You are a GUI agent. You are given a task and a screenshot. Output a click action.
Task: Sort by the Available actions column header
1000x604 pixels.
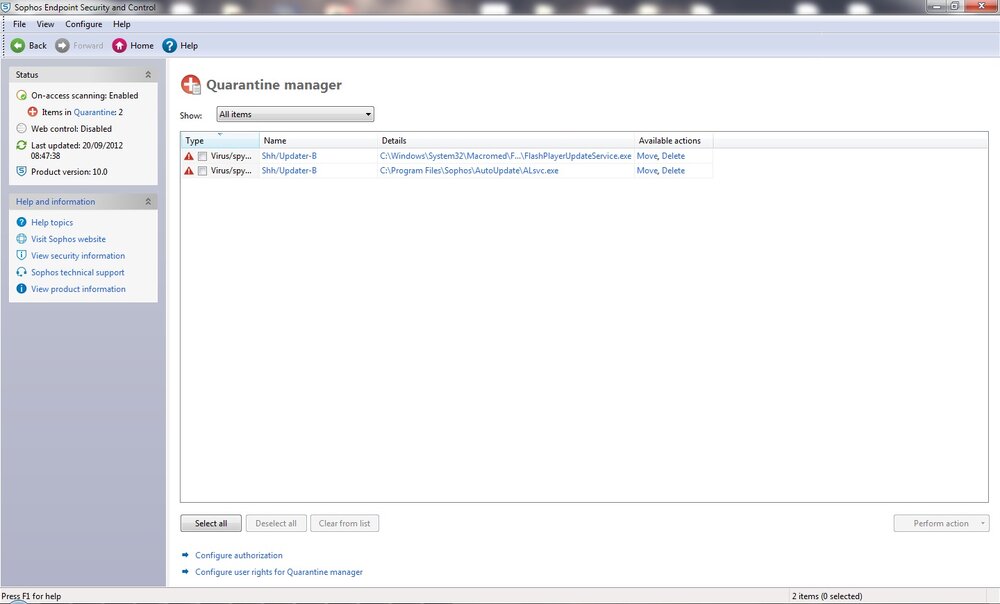tap(673, 140)
